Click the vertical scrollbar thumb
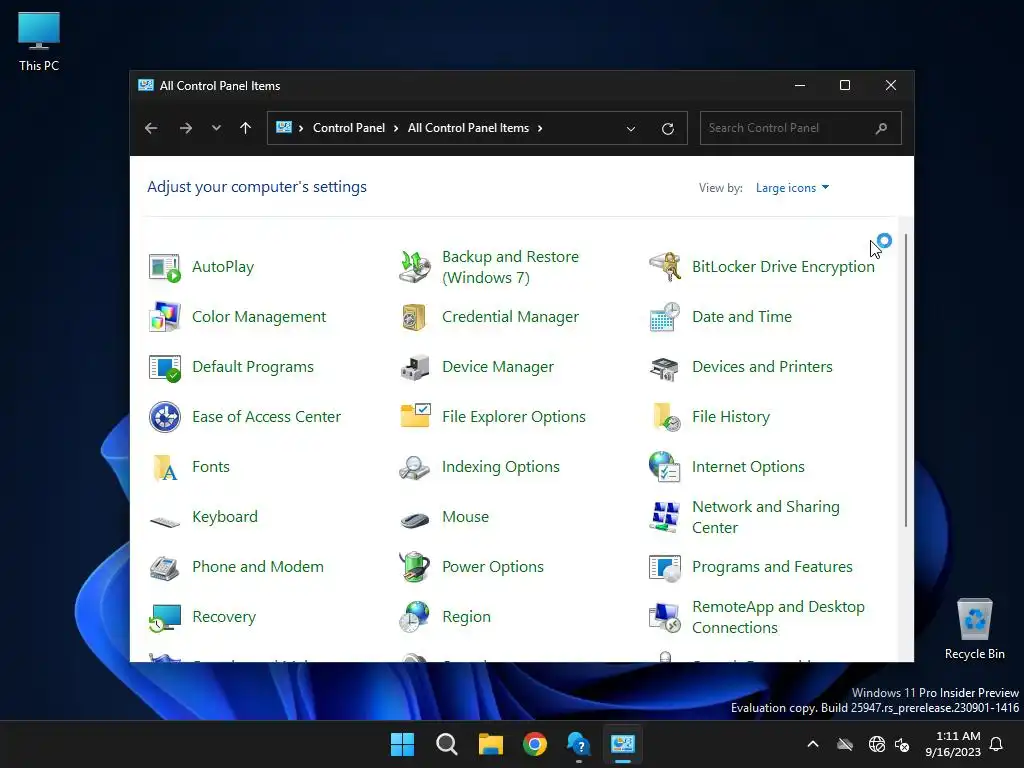 (906, 380)
